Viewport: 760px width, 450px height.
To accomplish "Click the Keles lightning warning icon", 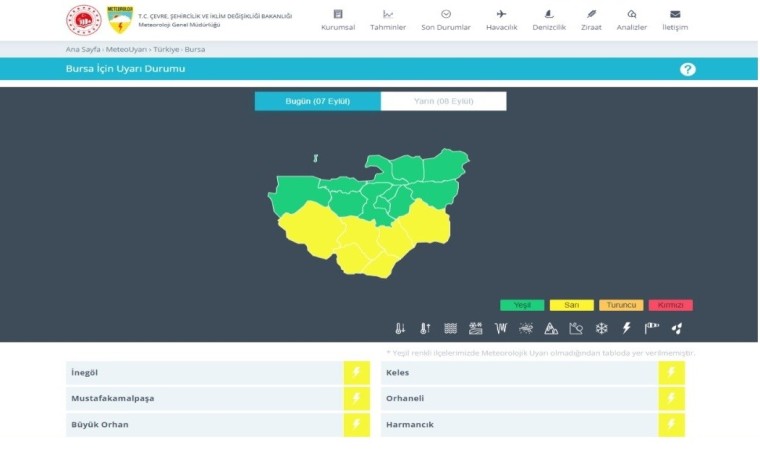I will [671, 373].
